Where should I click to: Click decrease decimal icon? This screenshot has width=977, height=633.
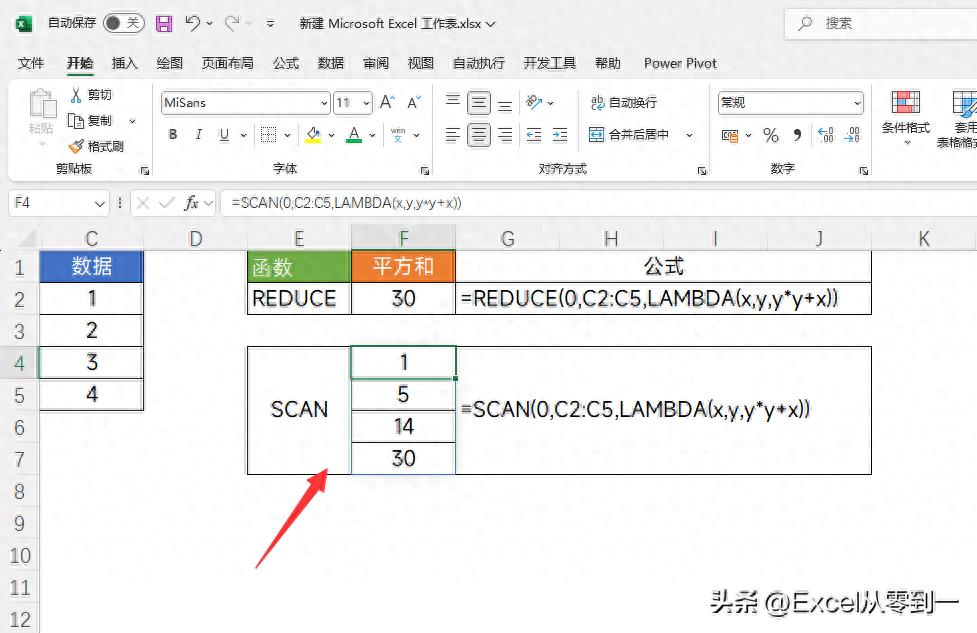852,135
